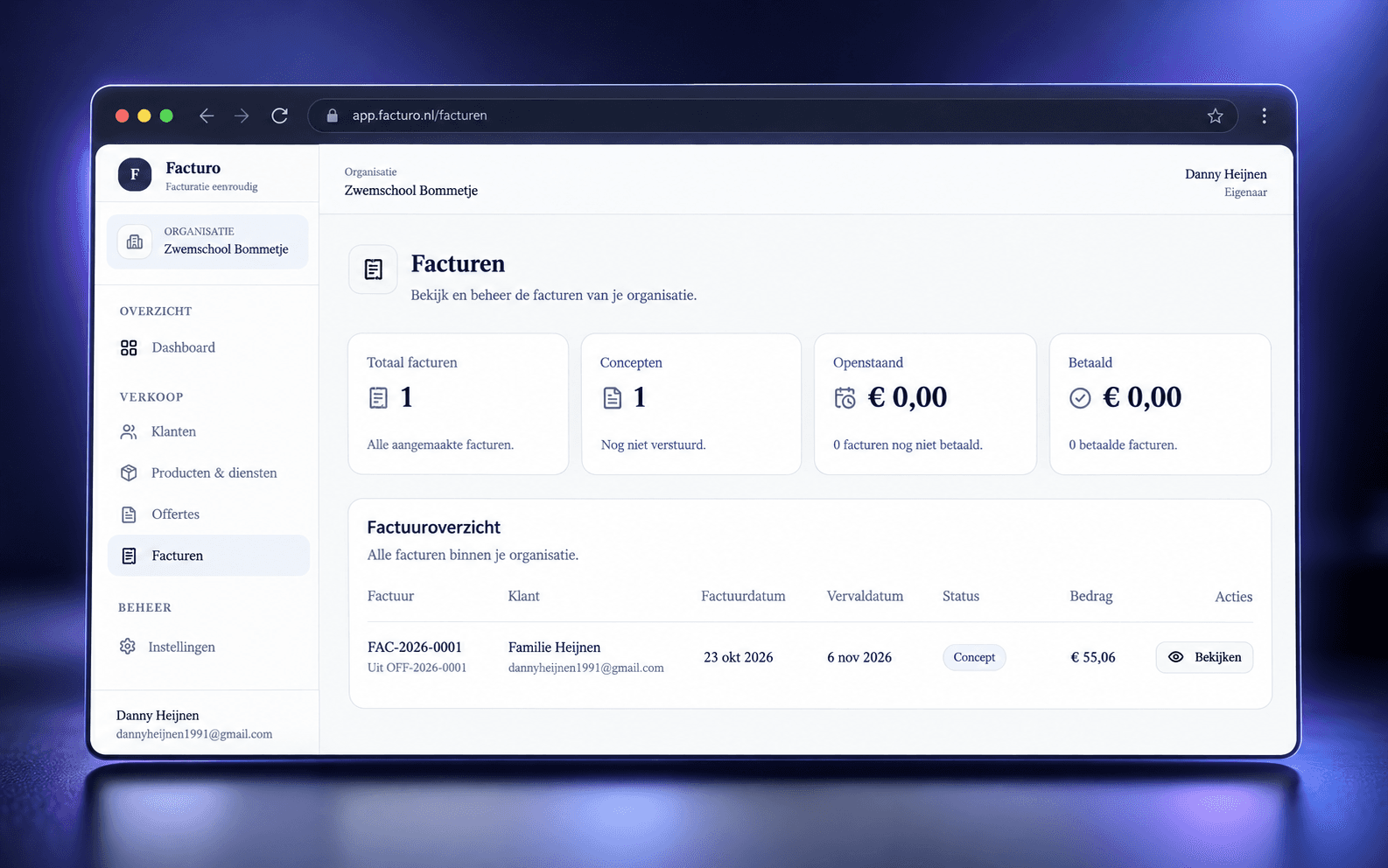
Task: Click the Instellingen gear icon
Action: (x=128, y=647)
